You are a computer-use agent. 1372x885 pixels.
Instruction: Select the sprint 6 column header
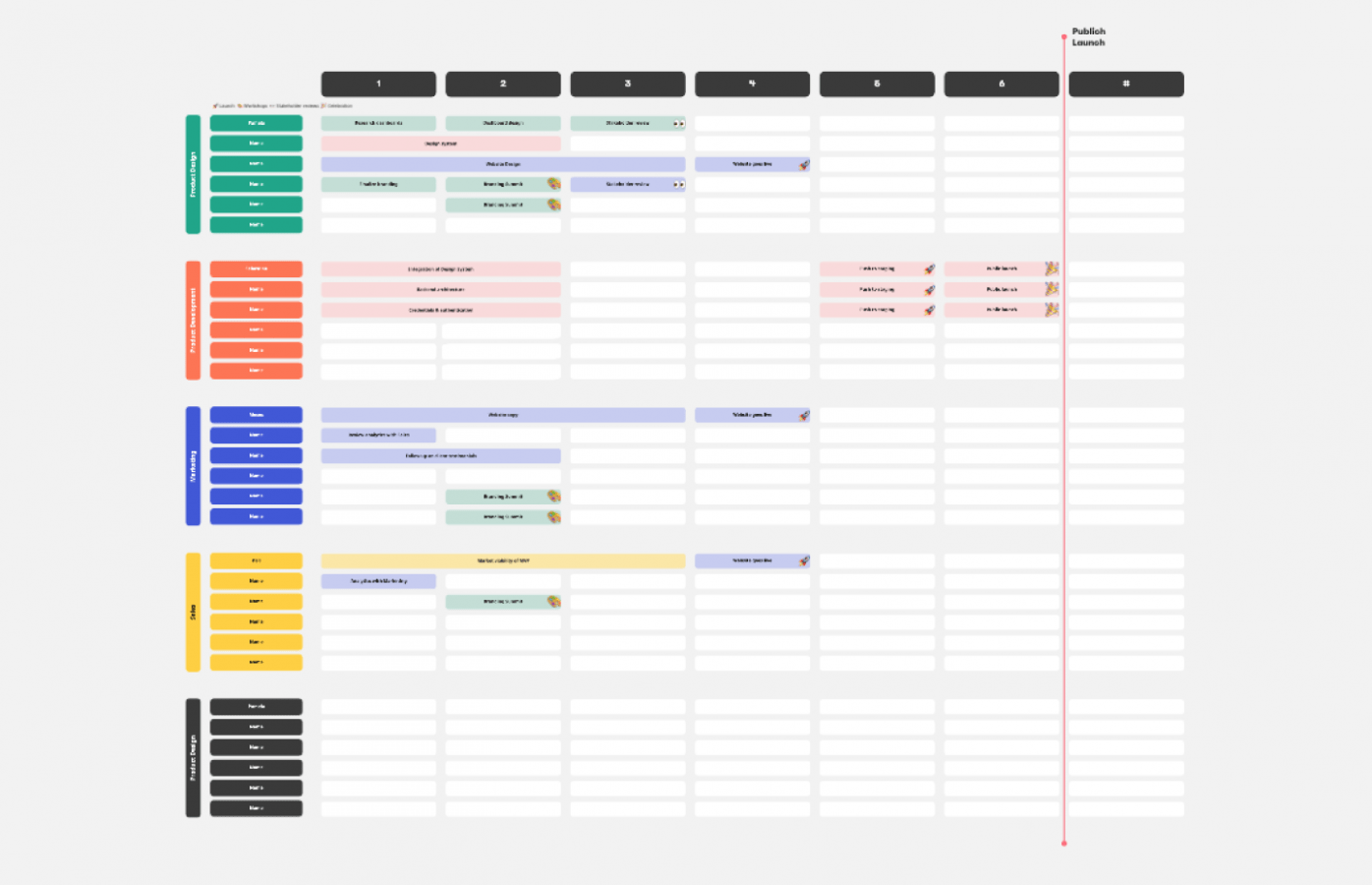click(1001, 84)
